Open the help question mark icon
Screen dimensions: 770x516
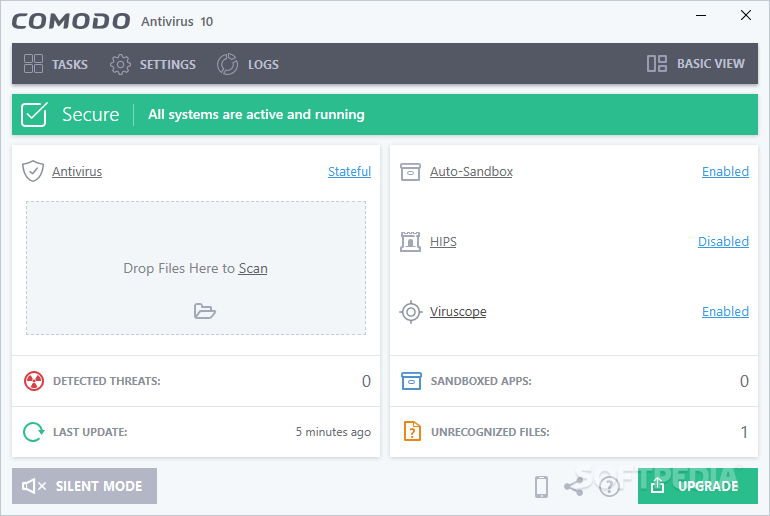coord(609,487)
